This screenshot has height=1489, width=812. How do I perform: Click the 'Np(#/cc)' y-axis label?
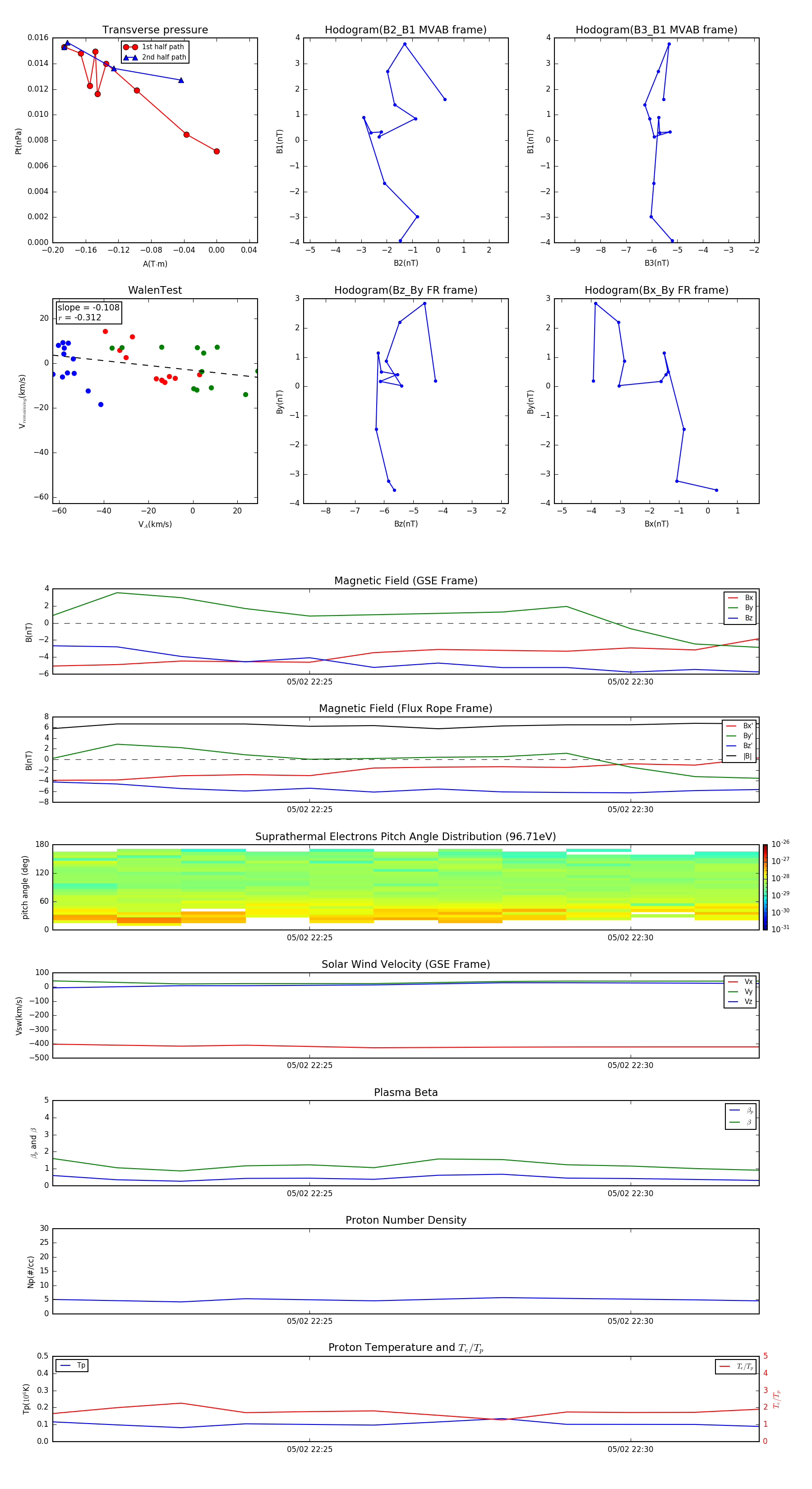coord(31,1272)
